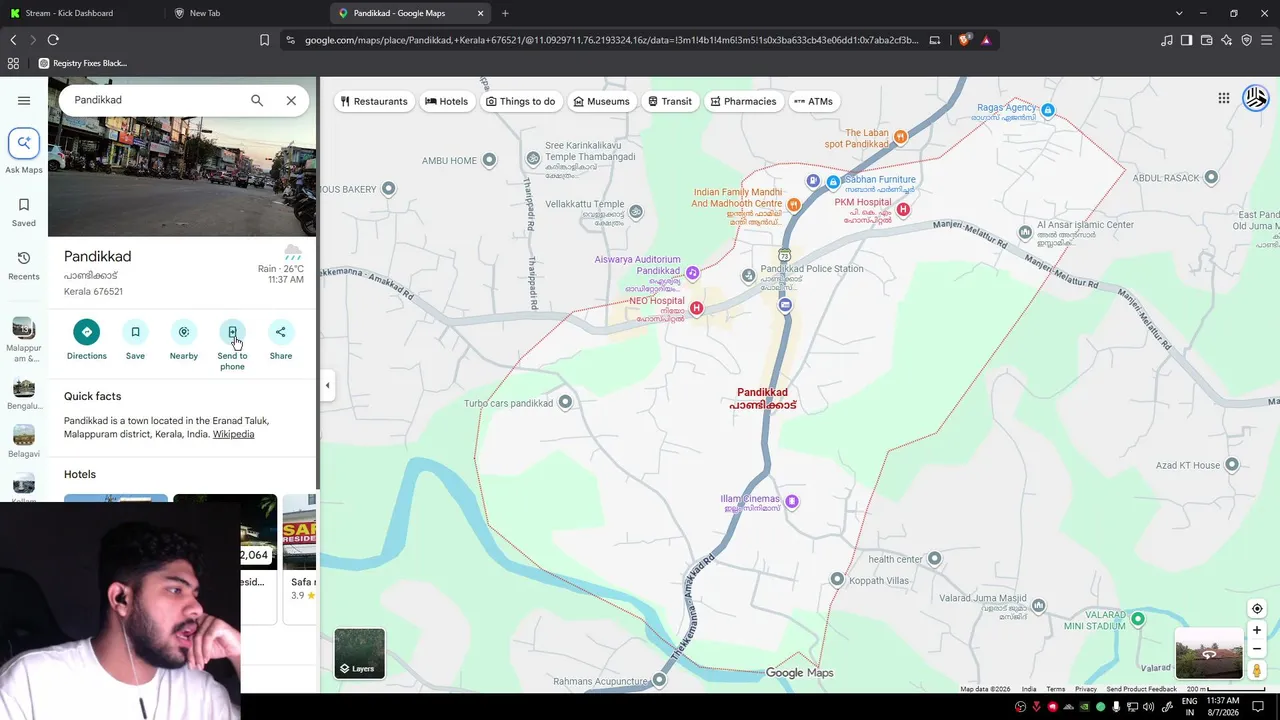Click the Turbo cars pandikkad marker

click(x=565, y=402)
